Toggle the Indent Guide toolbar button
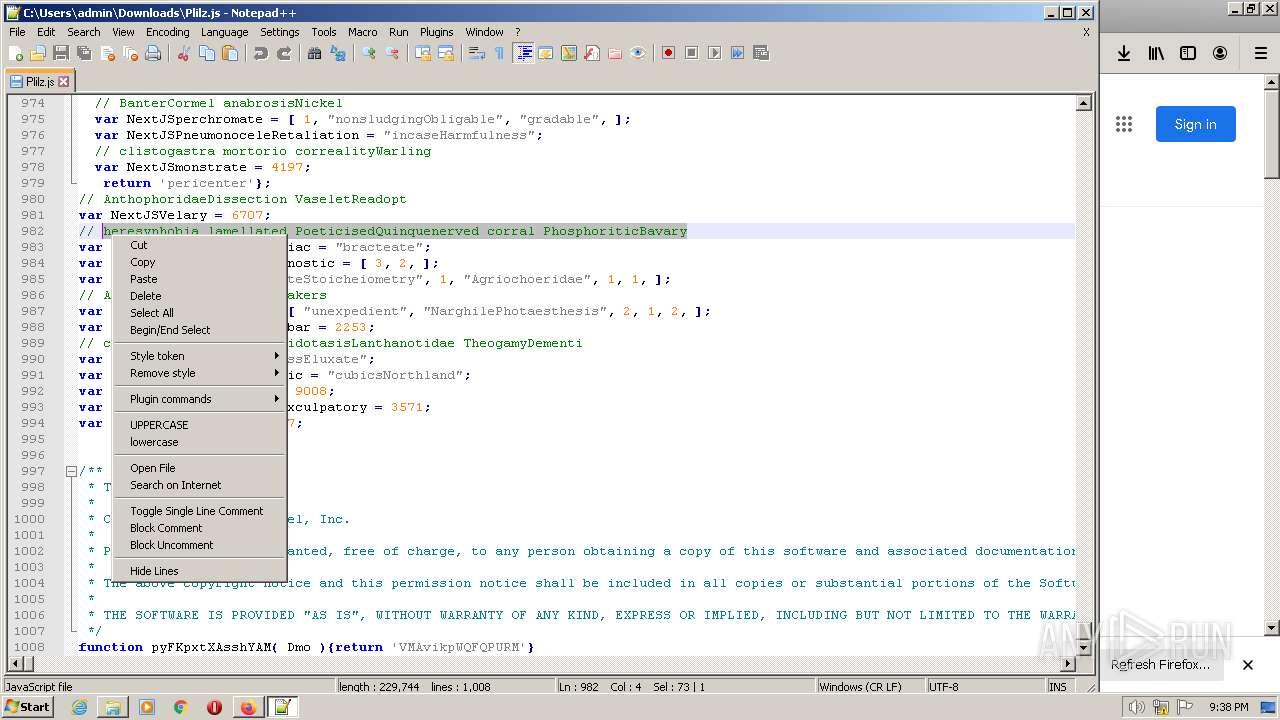 tap(523, 53)
